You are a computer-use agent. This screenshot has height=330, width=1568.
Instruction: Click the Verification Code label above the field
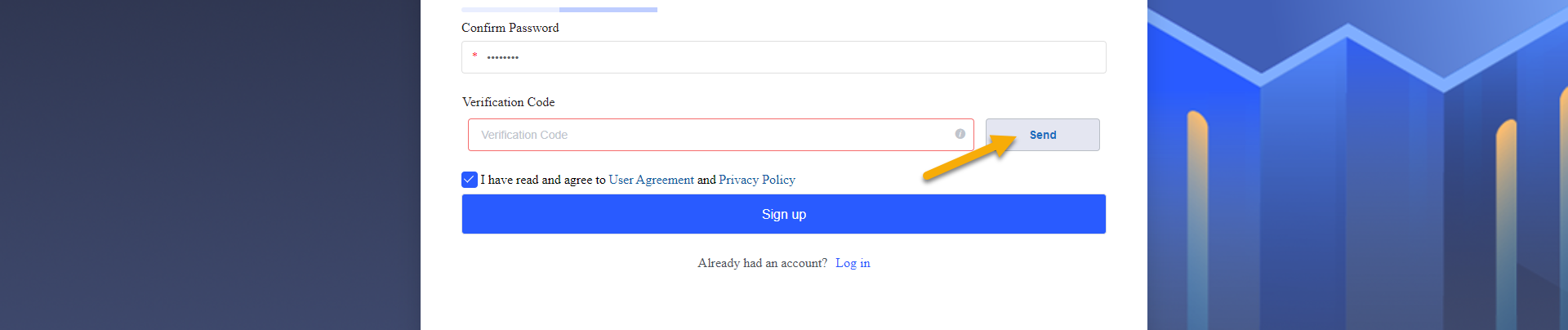[508, 102]
